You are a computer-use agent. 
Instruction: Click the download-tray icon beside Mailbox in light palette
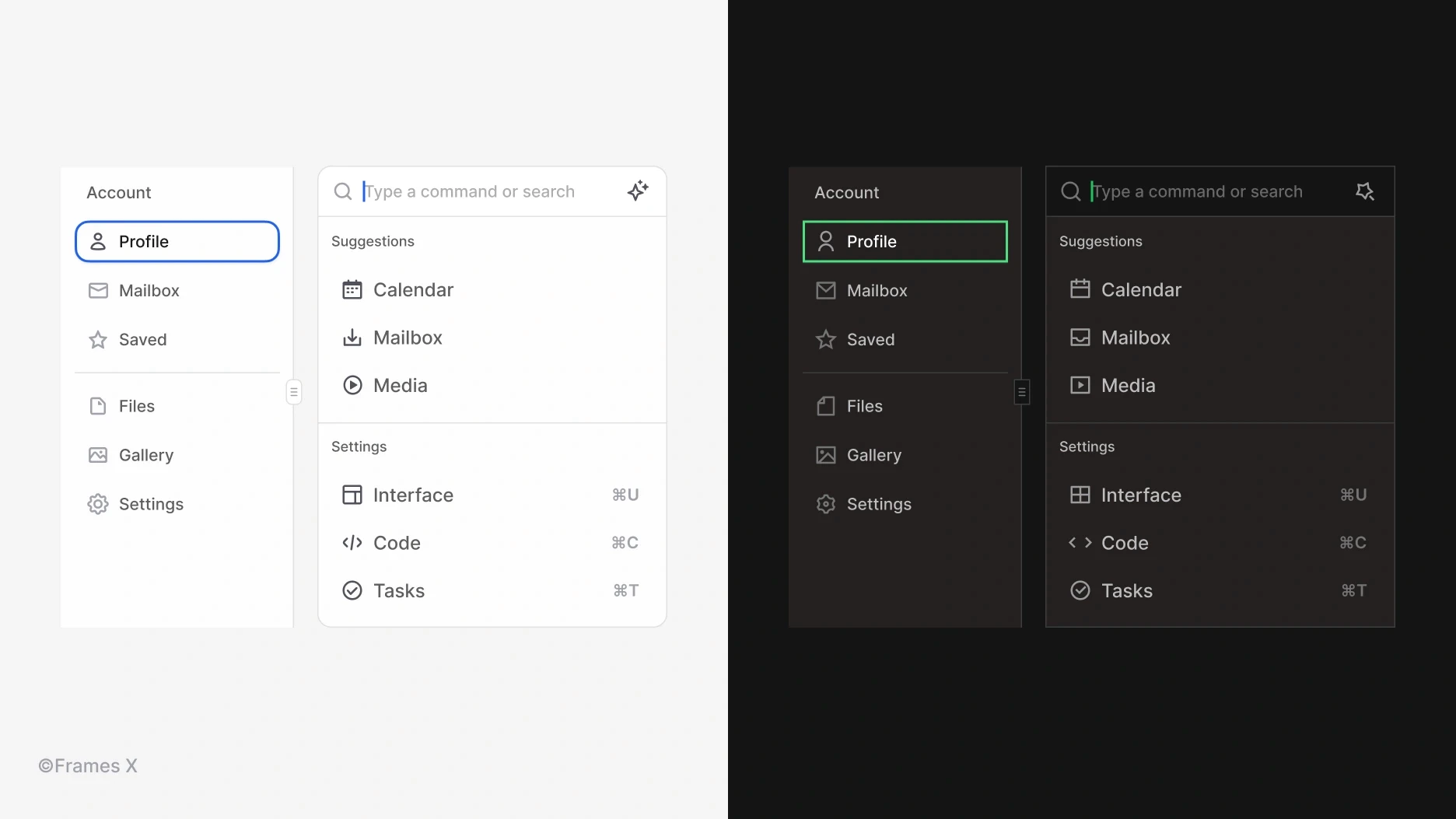point(352,338)
